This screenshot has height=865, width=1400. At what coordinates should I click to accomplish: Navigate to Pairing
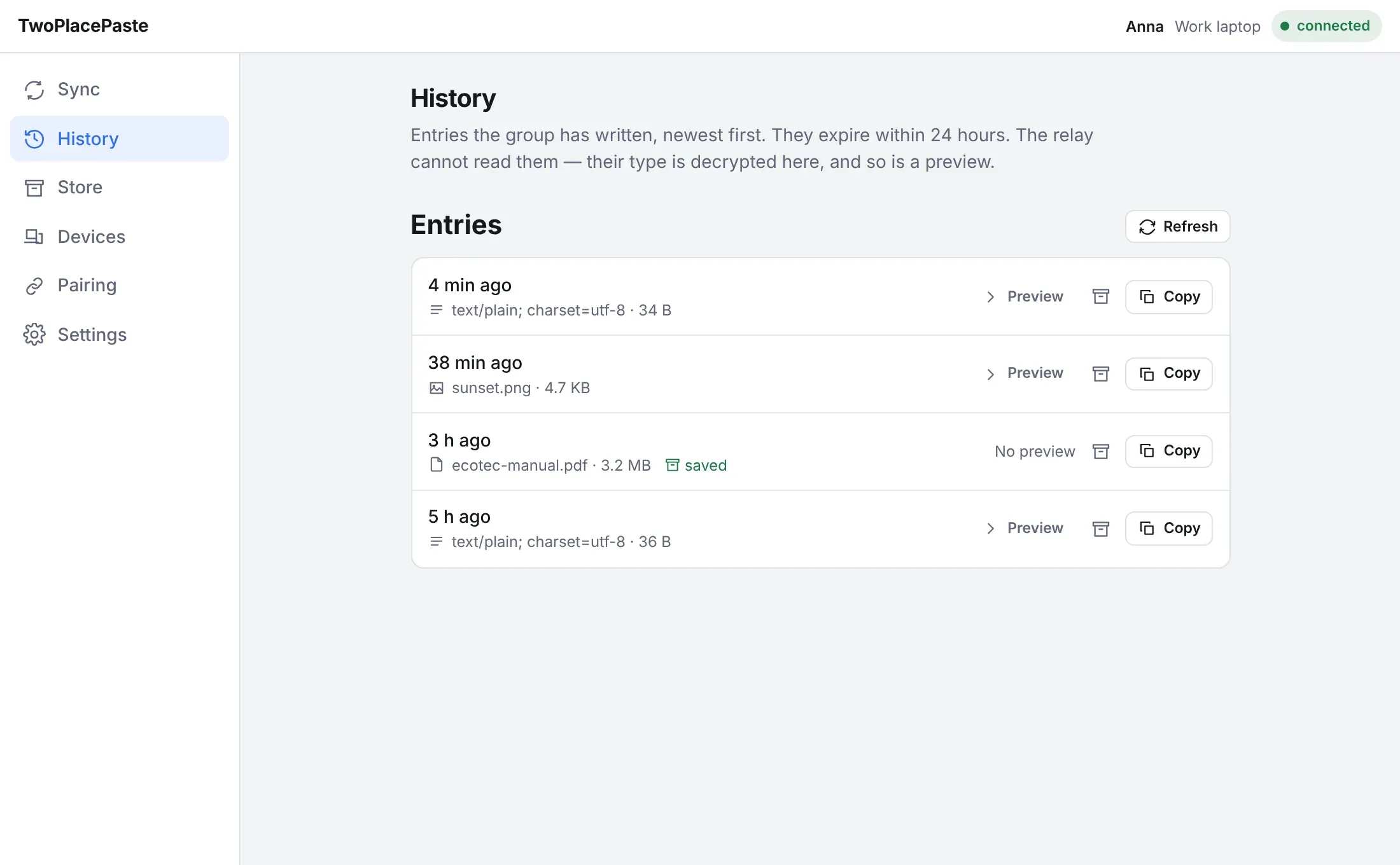(120, 286)
